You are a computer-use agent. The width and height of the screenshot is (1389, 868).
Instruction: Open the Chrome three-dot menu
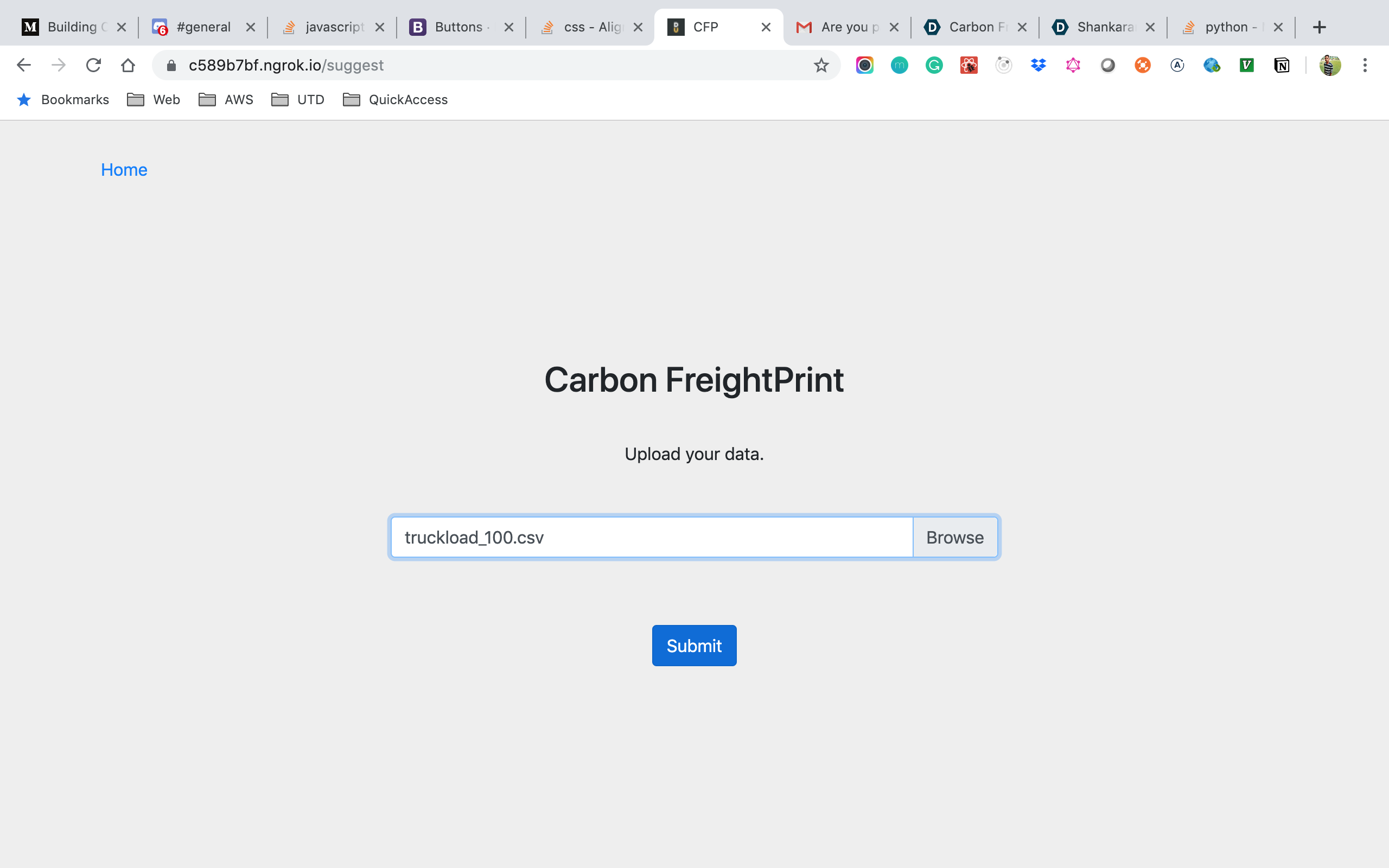(x=1365, y=66)
